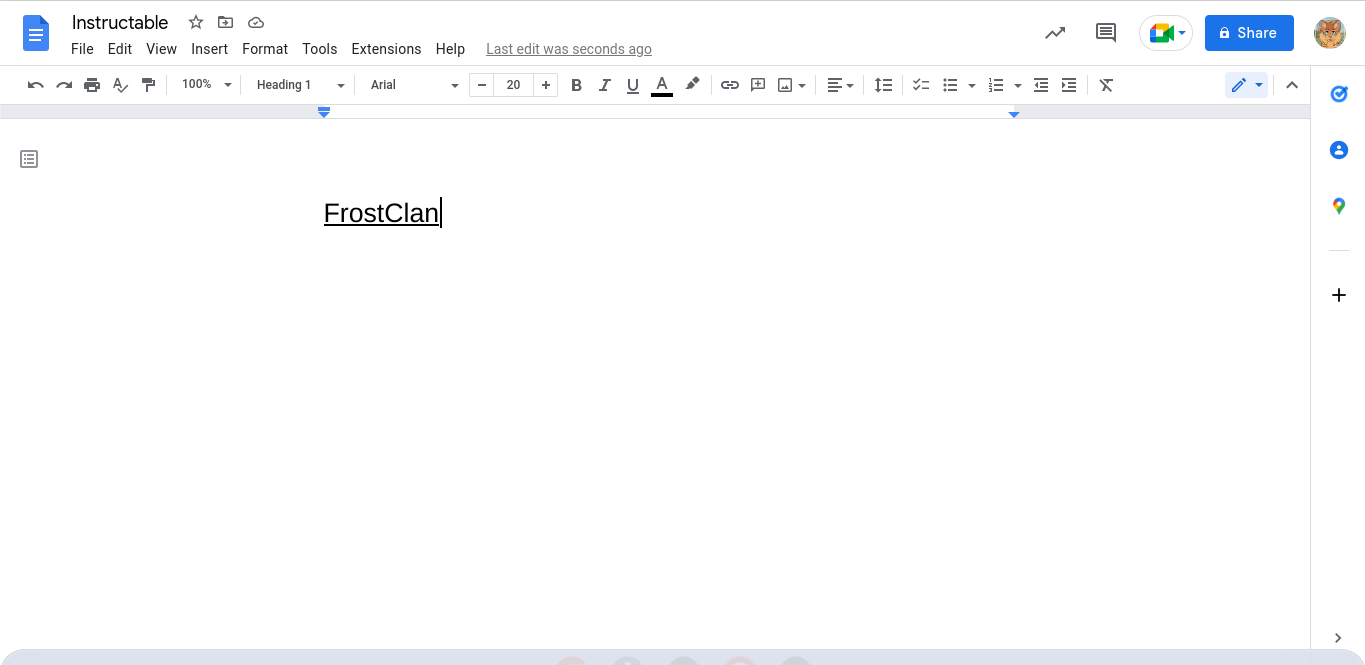Viewport: 1365px width, 665px height.
Task: Open the Extensions menu
Action: [386, 48]
